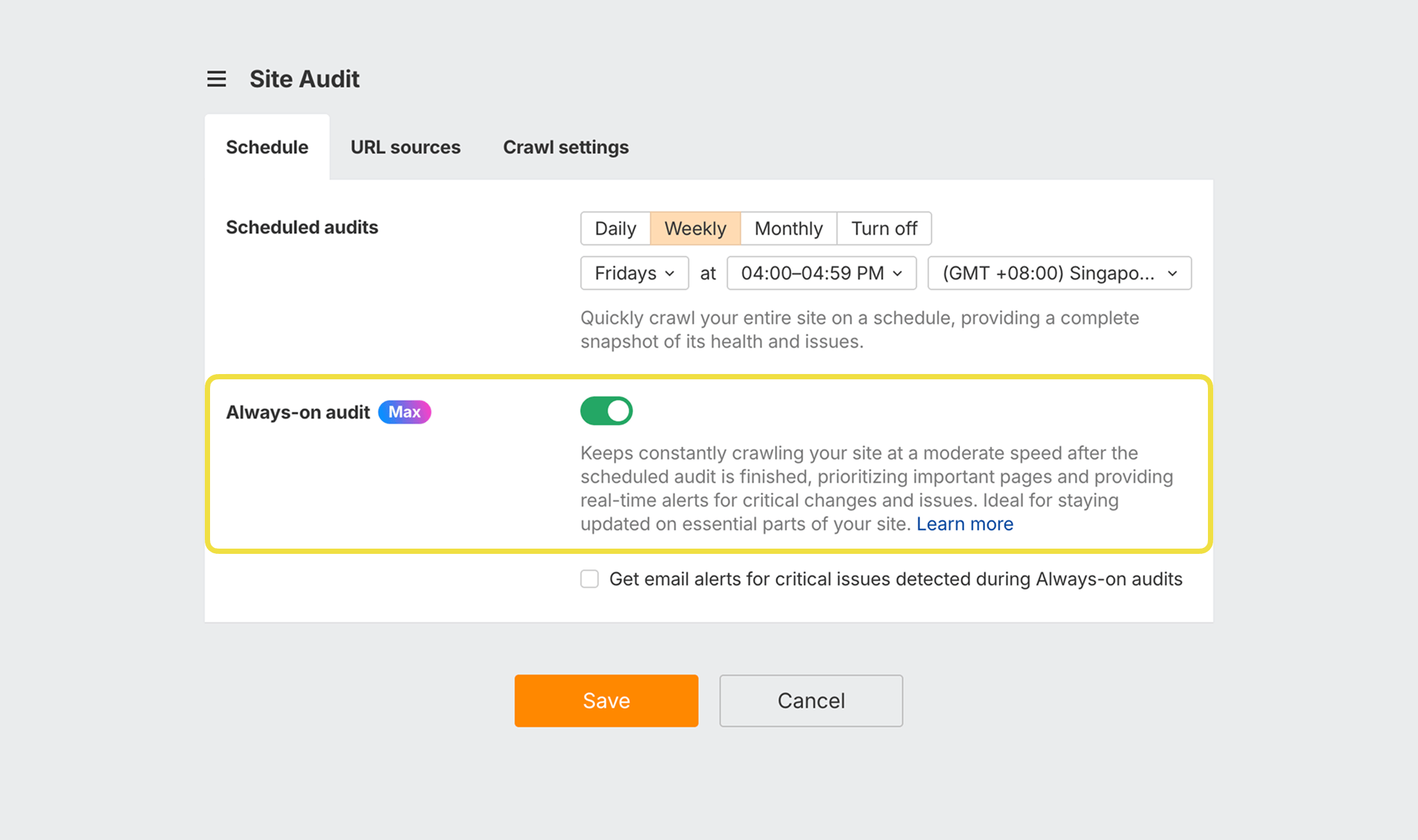The width and height of the screenshot is (1418, 840).
Task: Select Daily scheduled audits
Action: [x=614, y=228]
